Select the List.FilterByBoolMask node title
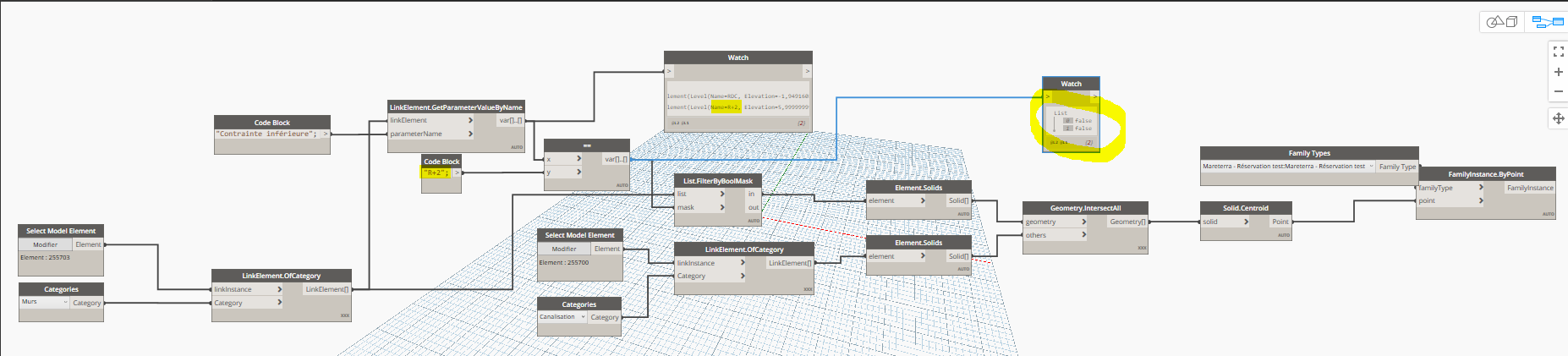Viewport: 1568px width, 356px height. pos(717,181)
